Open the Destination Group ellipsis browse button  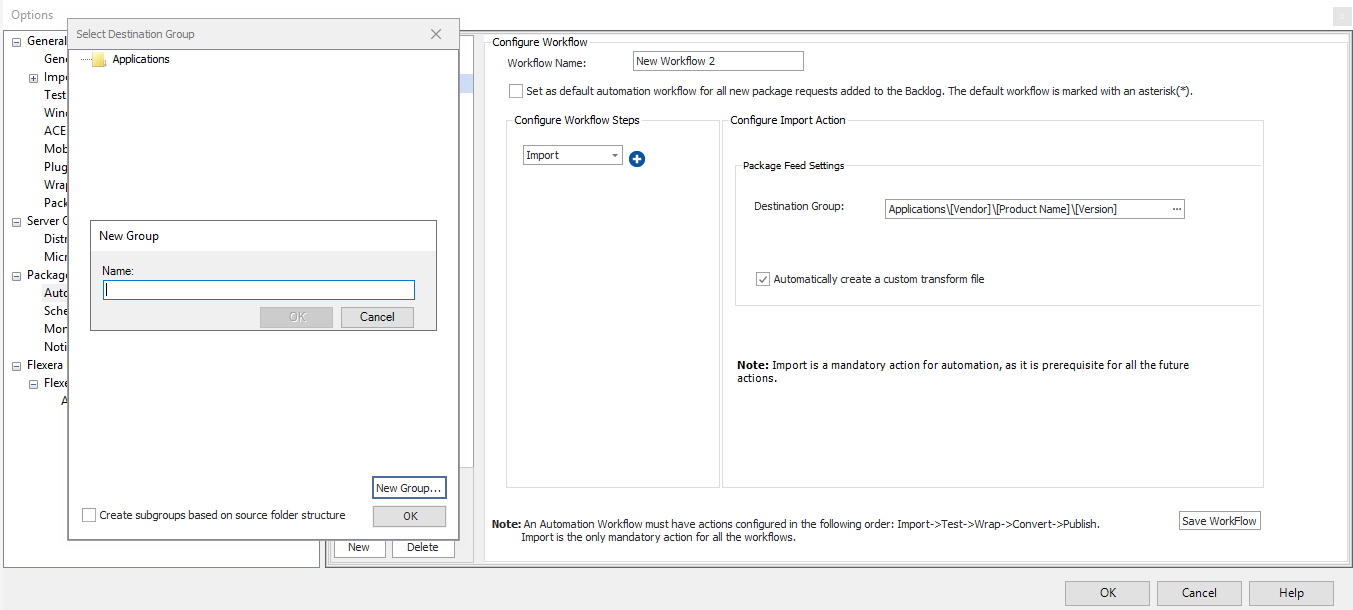click(x=1176, y=209)
